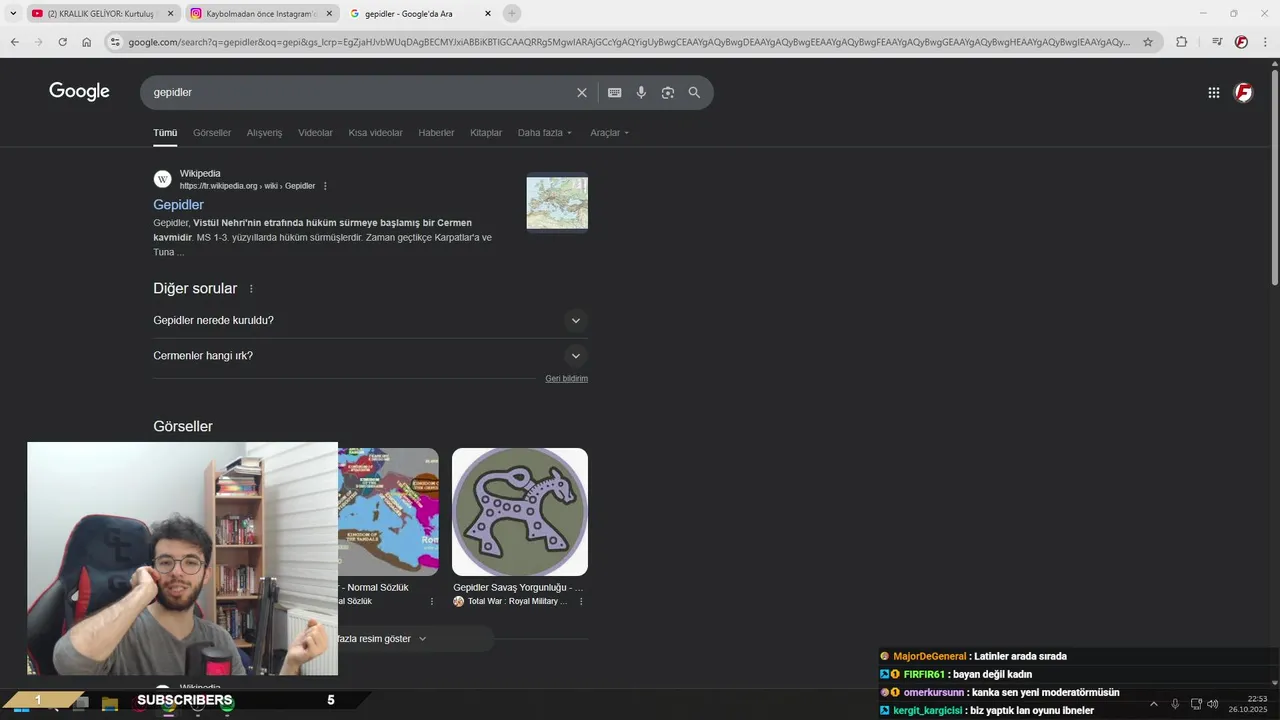Click the Wikipedia W favicon of first result

(x=162, y=179)
